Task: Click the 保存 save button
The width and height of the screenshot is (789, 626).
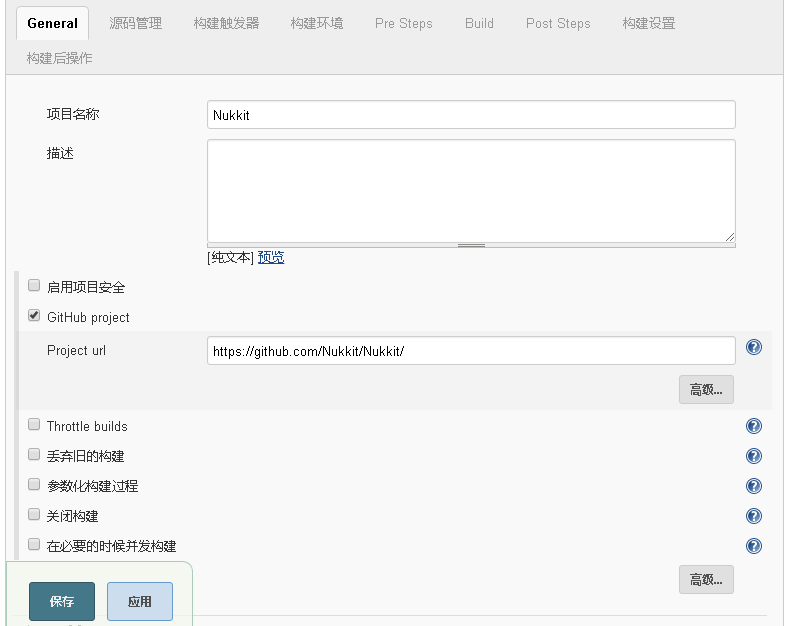Action: coord(62,601)
